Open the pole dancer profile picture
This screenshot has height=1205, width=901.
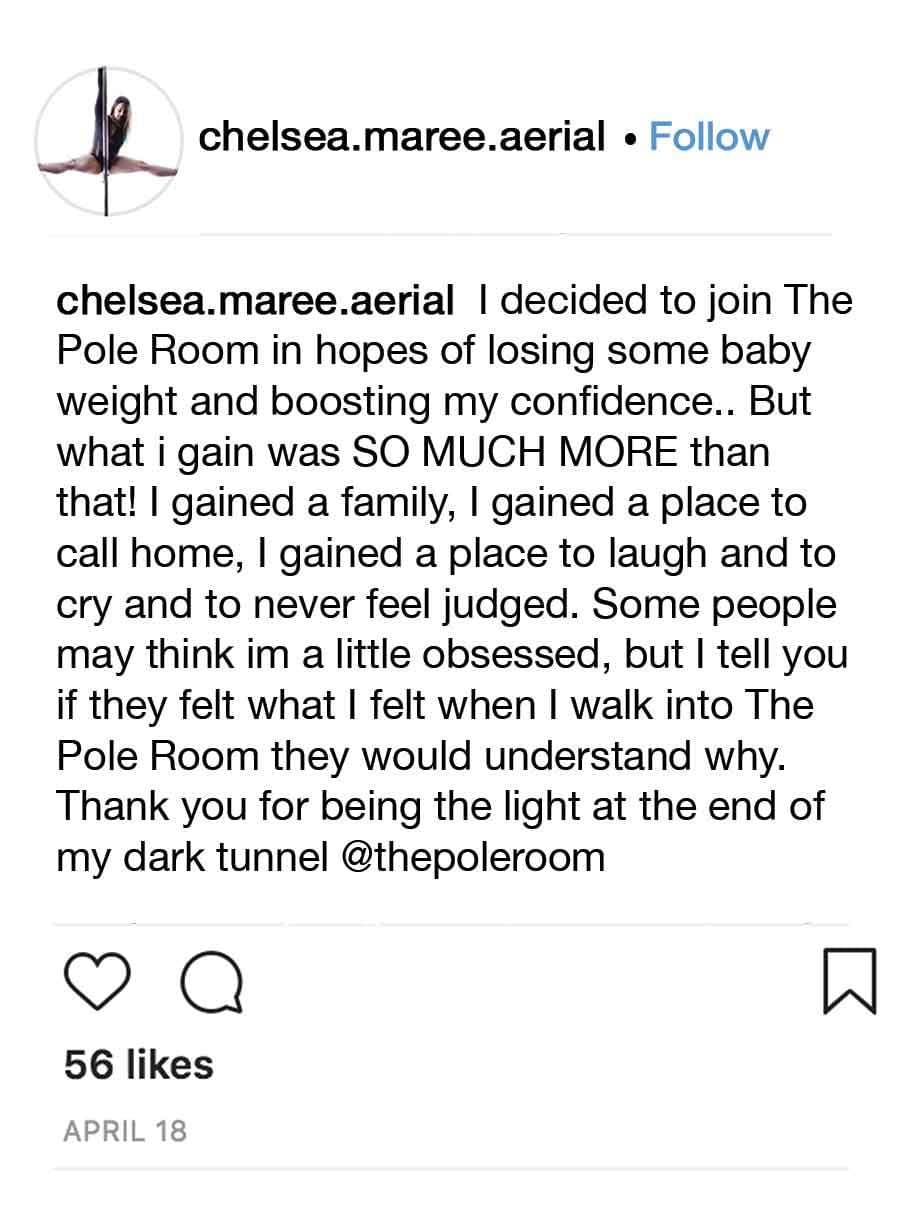108,141
